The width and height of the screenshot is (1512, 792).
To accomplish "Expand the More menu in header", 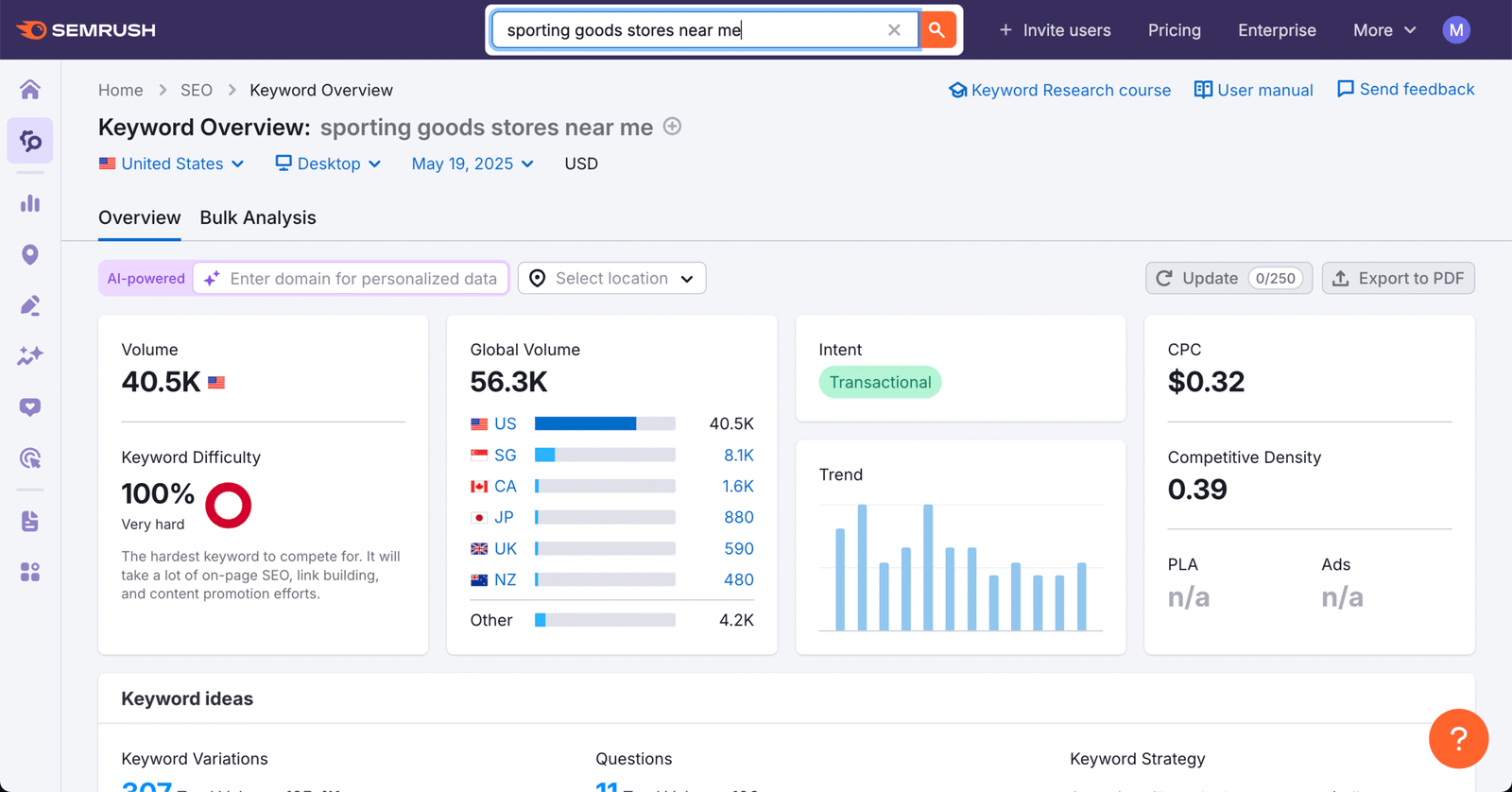I will click(1384, 30).
